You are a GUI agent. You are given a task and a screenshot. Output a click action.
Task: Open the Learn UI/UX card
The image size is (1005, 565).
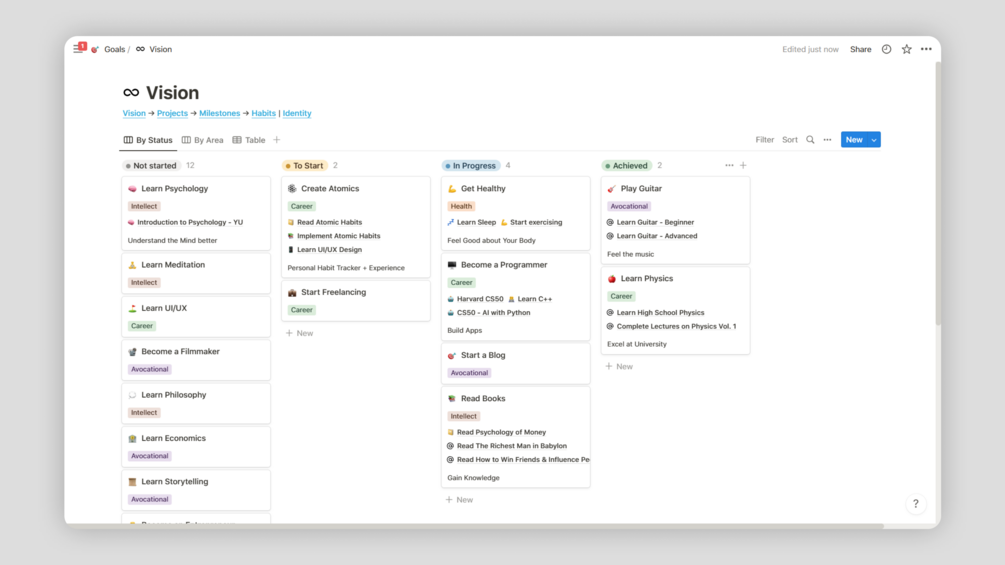coord(196,316)
